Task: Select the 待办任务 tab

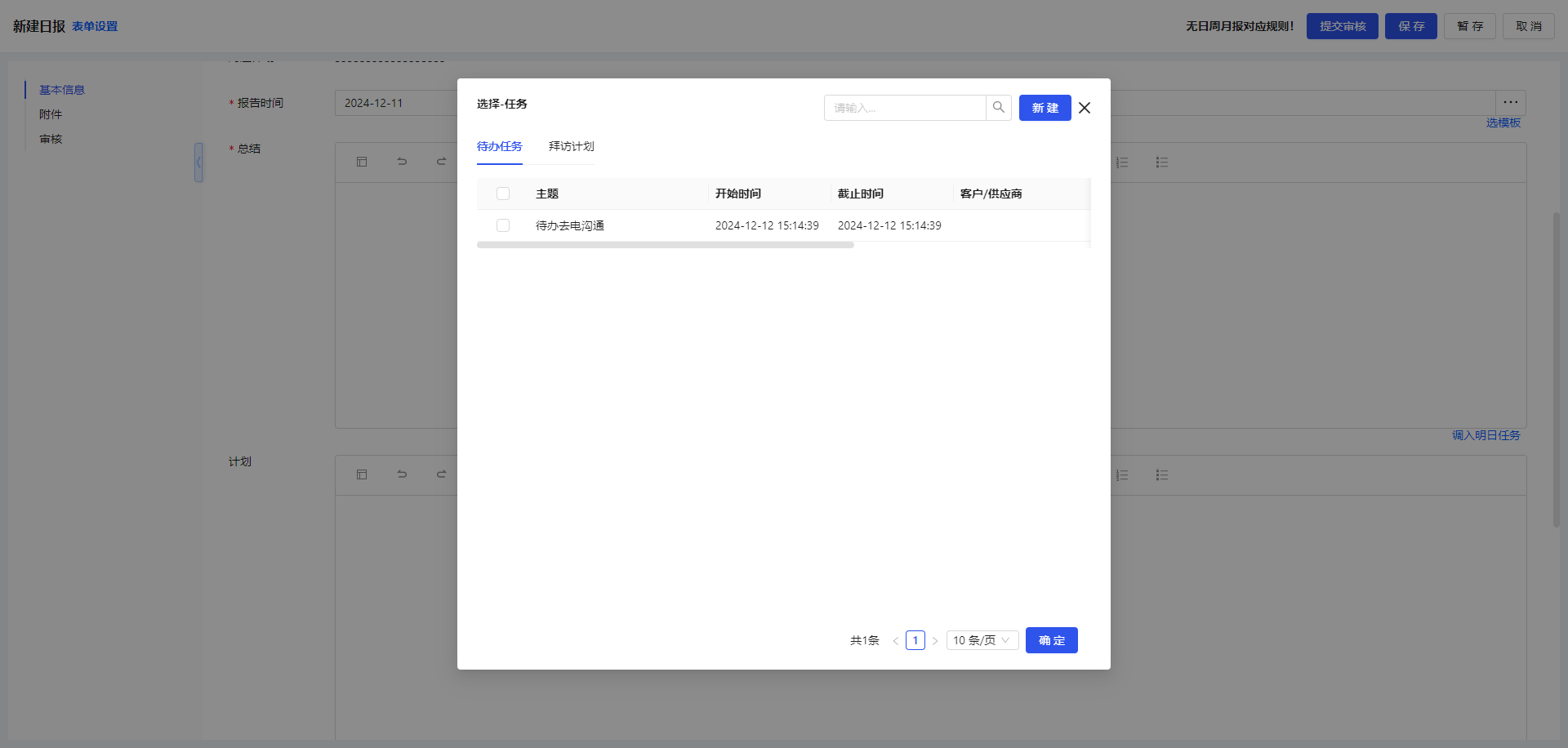Action: pyautogui.click(x=499, y=147)
